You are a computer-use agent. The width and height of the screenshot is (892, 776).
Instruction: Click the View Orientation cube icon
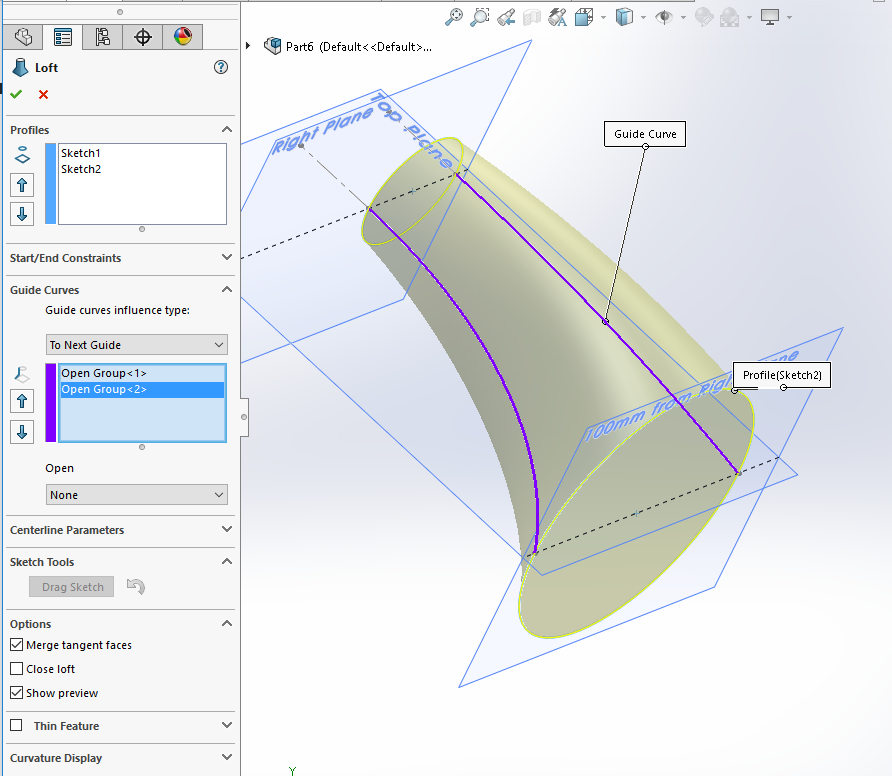coord(581,17)
